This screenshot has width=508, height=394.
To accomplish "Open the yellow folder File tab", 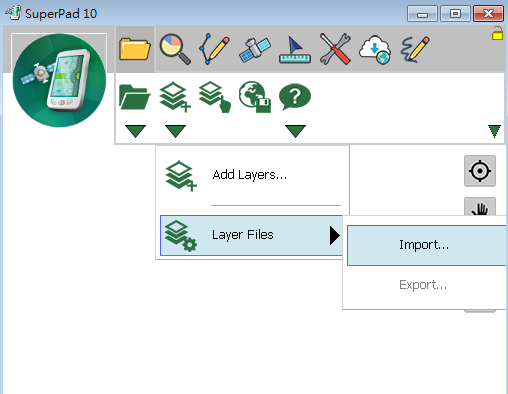I will tap(135, 49).
